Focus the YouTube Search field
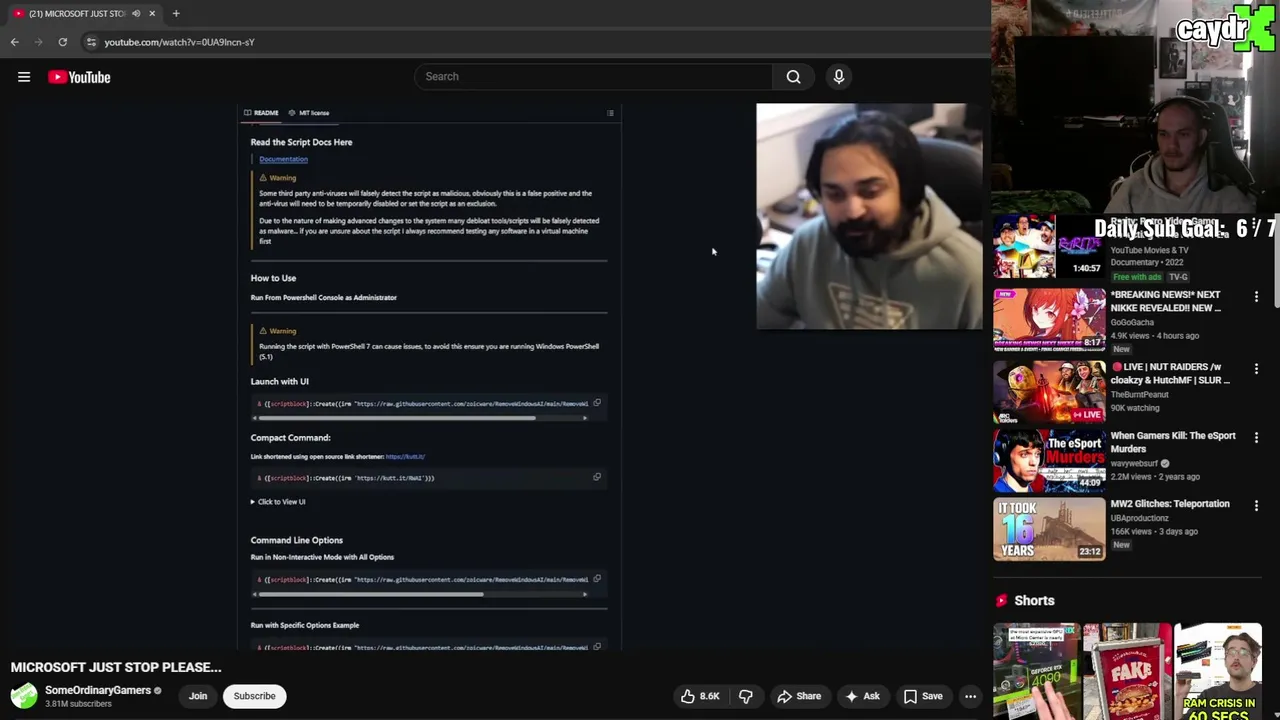The image size is (1280, 720). click(594, 76)
